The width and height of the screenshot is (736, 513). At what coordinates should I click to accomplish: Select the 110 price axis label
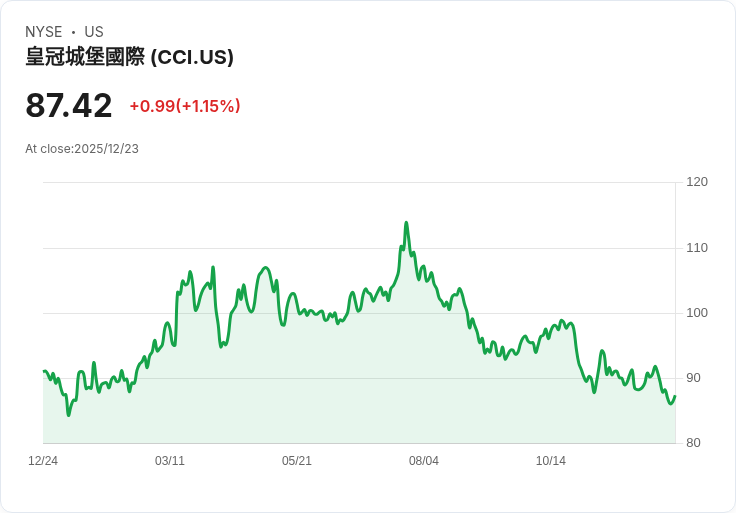(697, 248)
